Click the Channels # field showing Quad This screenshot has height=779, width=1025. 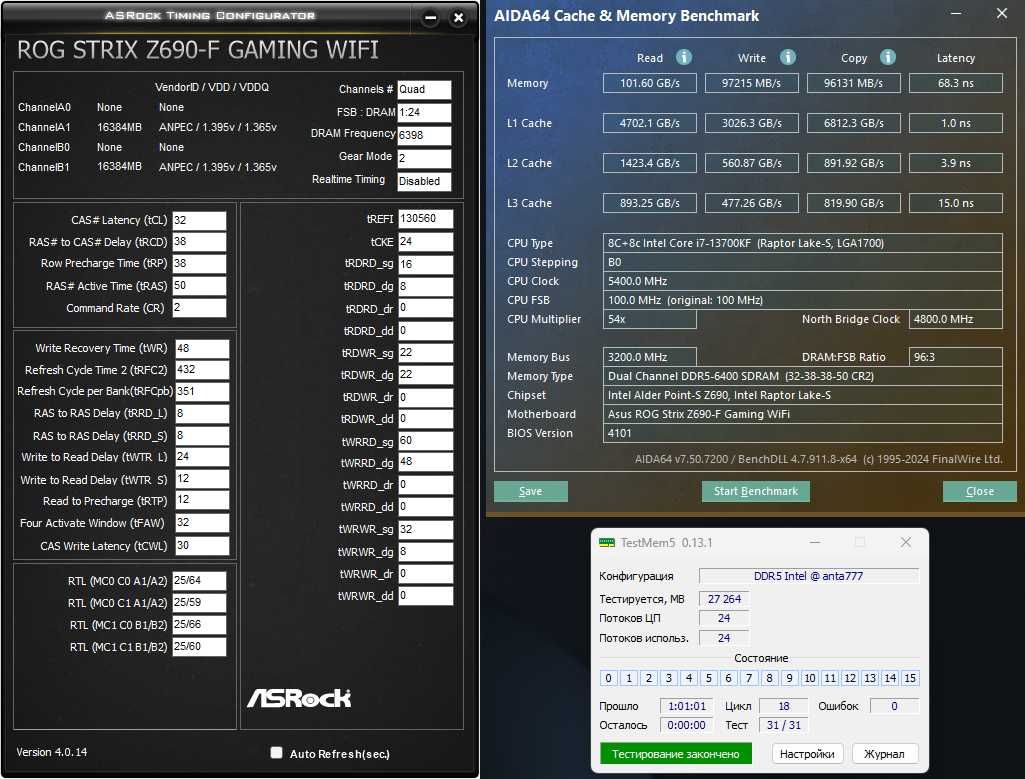(424, 90)
